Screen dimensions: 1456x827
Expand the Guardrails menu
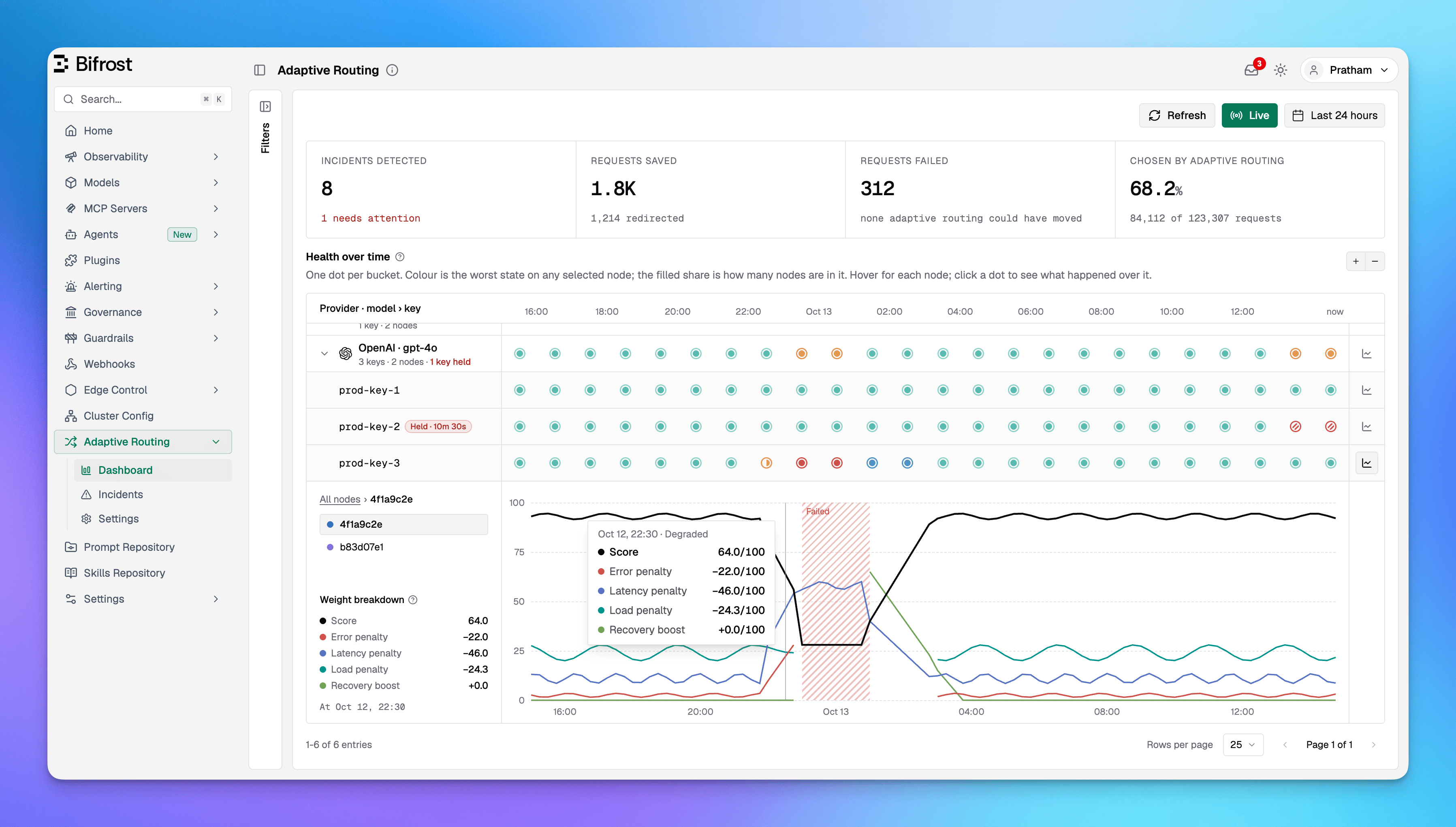143,338
